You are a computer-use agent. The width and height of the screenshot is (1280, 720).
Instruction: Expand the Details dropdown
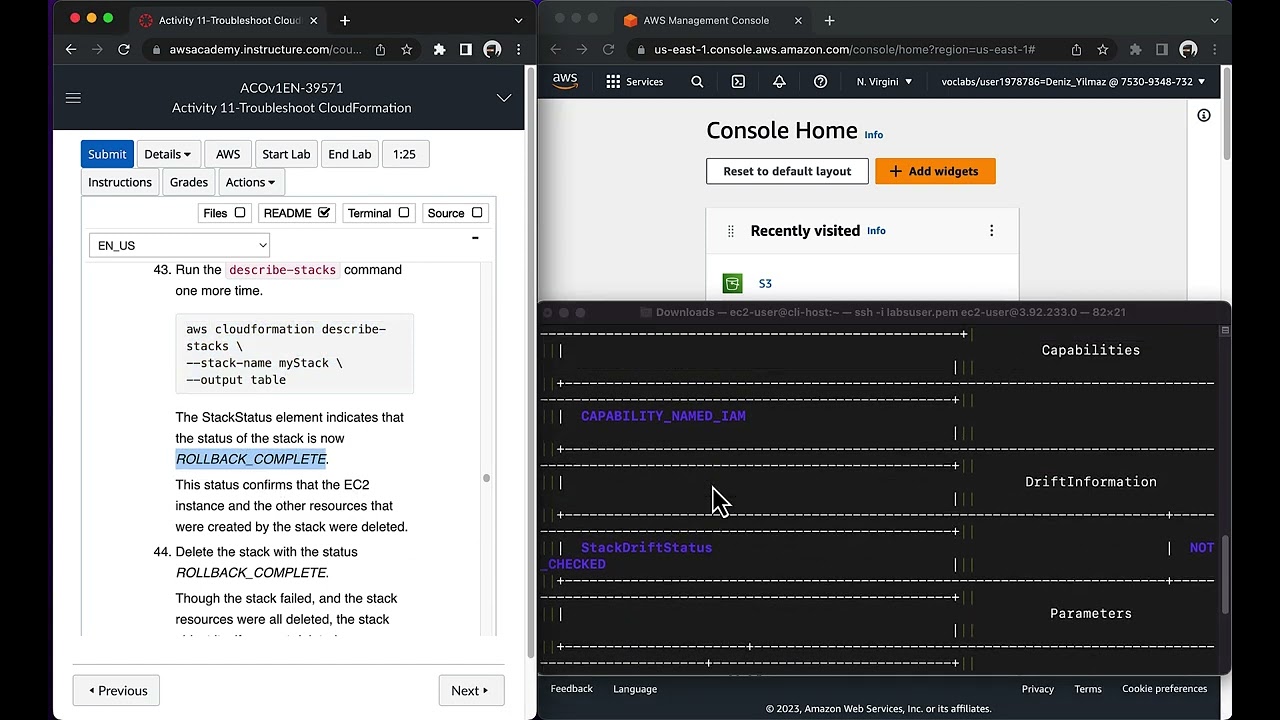tap(168, 154)
